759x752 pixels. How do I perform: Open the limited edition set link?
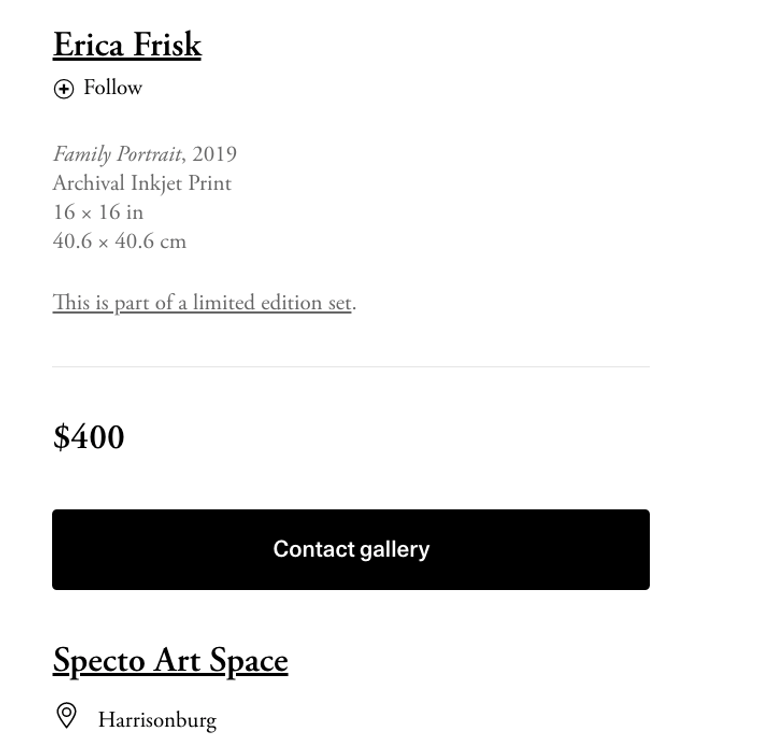point(202,303)
